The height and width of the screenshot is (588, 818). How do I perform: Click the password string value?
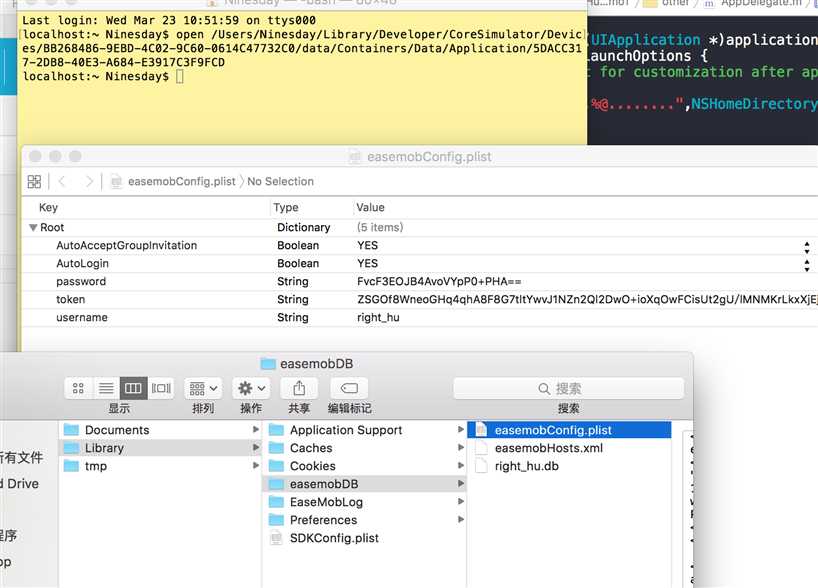coord(439,282)
